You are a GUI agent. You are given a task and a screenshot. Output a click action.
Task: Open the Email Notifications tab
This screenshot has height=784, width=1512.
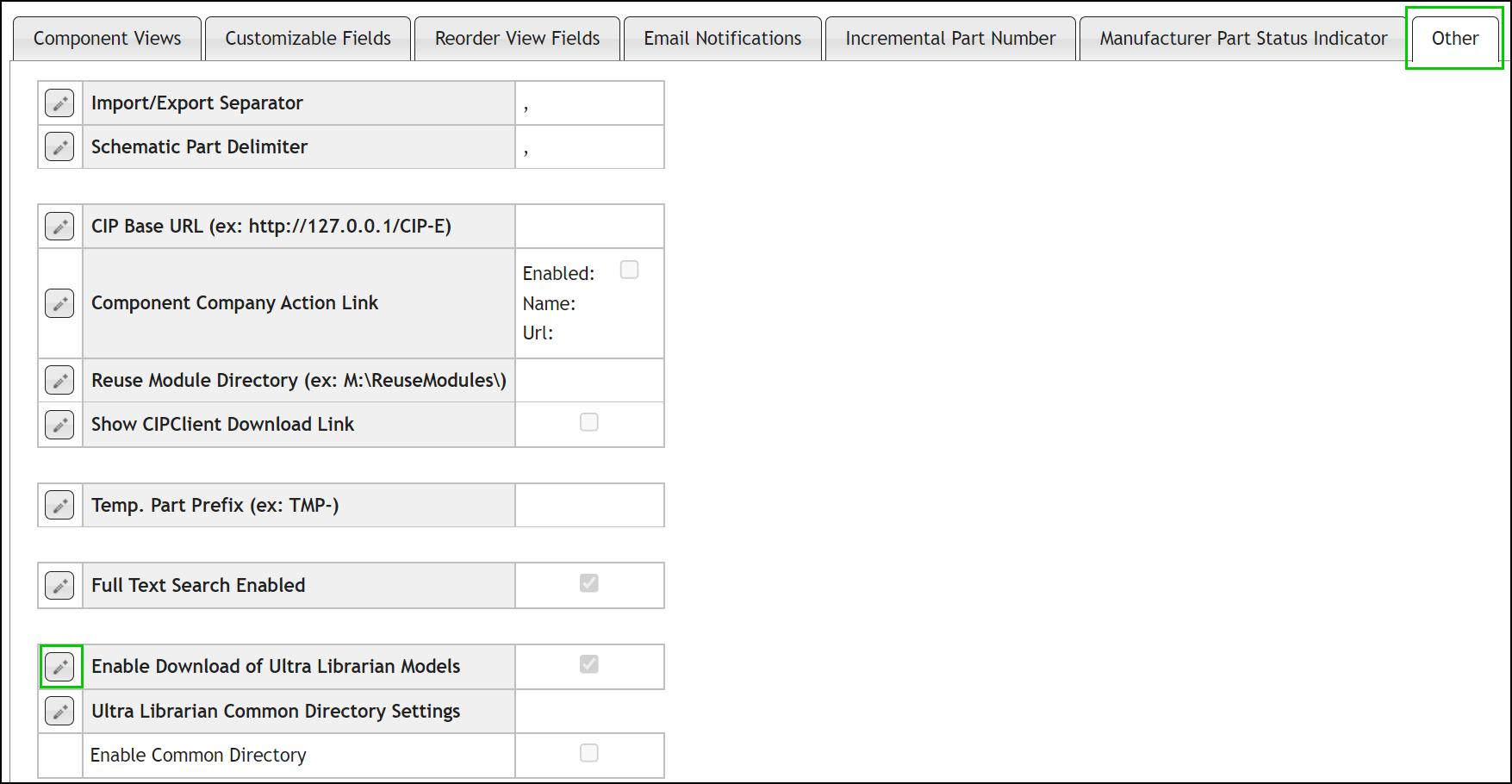click(x=722, y=38)
